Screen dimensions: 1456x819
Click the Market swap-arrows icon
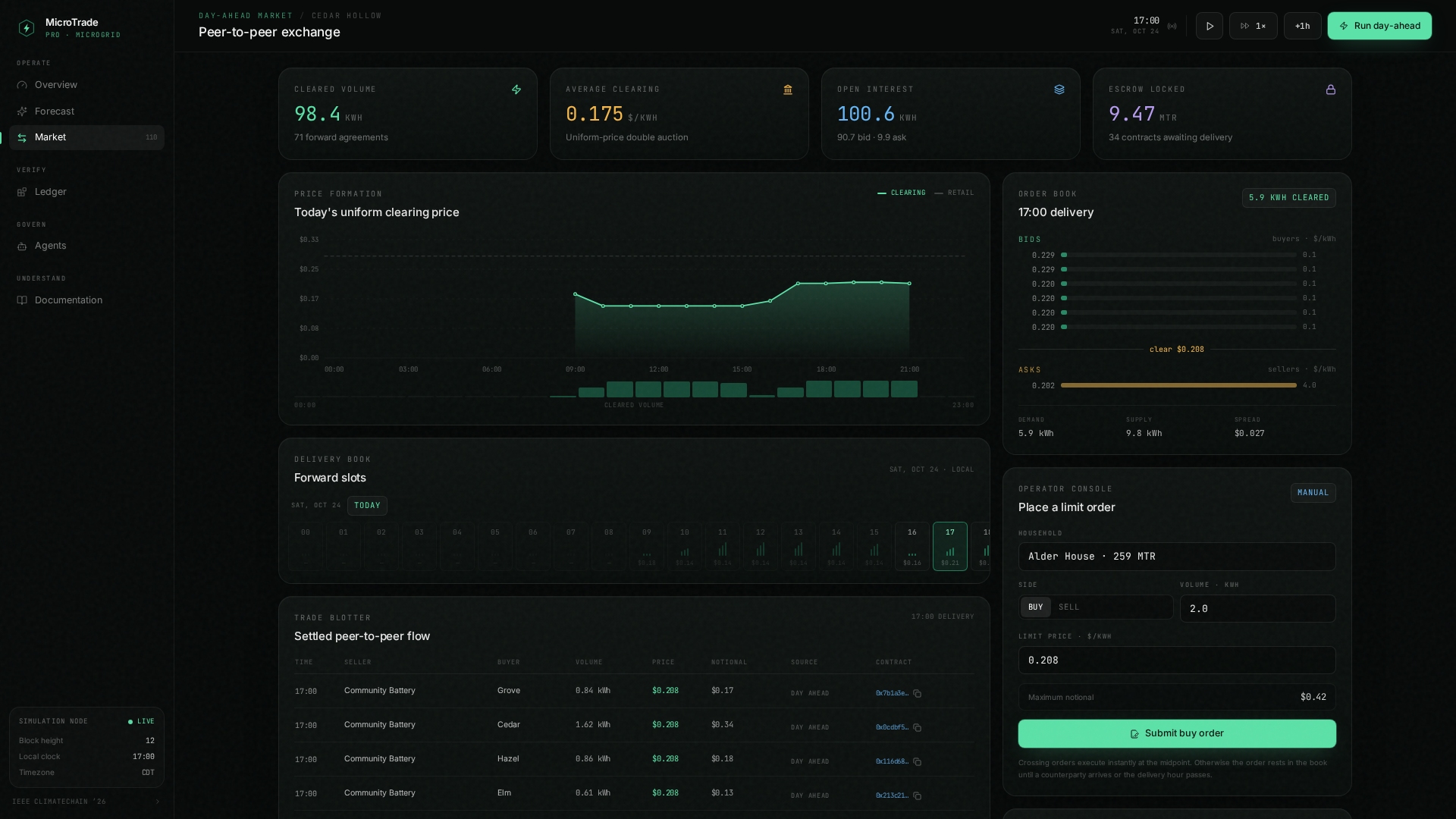click(x=22, y=137)
